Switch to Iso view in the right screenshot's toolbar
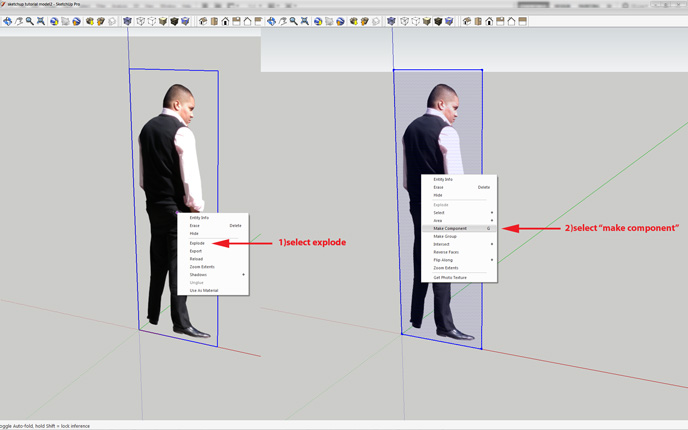Screen dimensions: 688x430 [x=467, y=21]
